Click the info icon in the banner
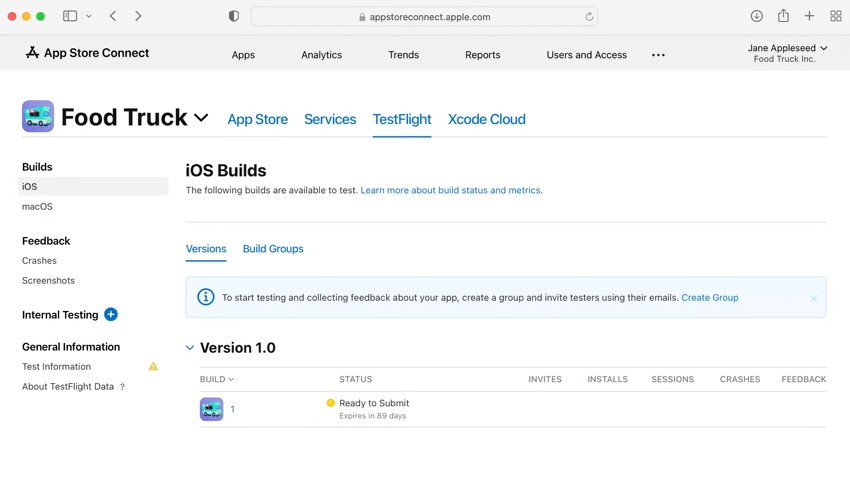The height and width of the screenshot is (480, 850). coord(205,297)
